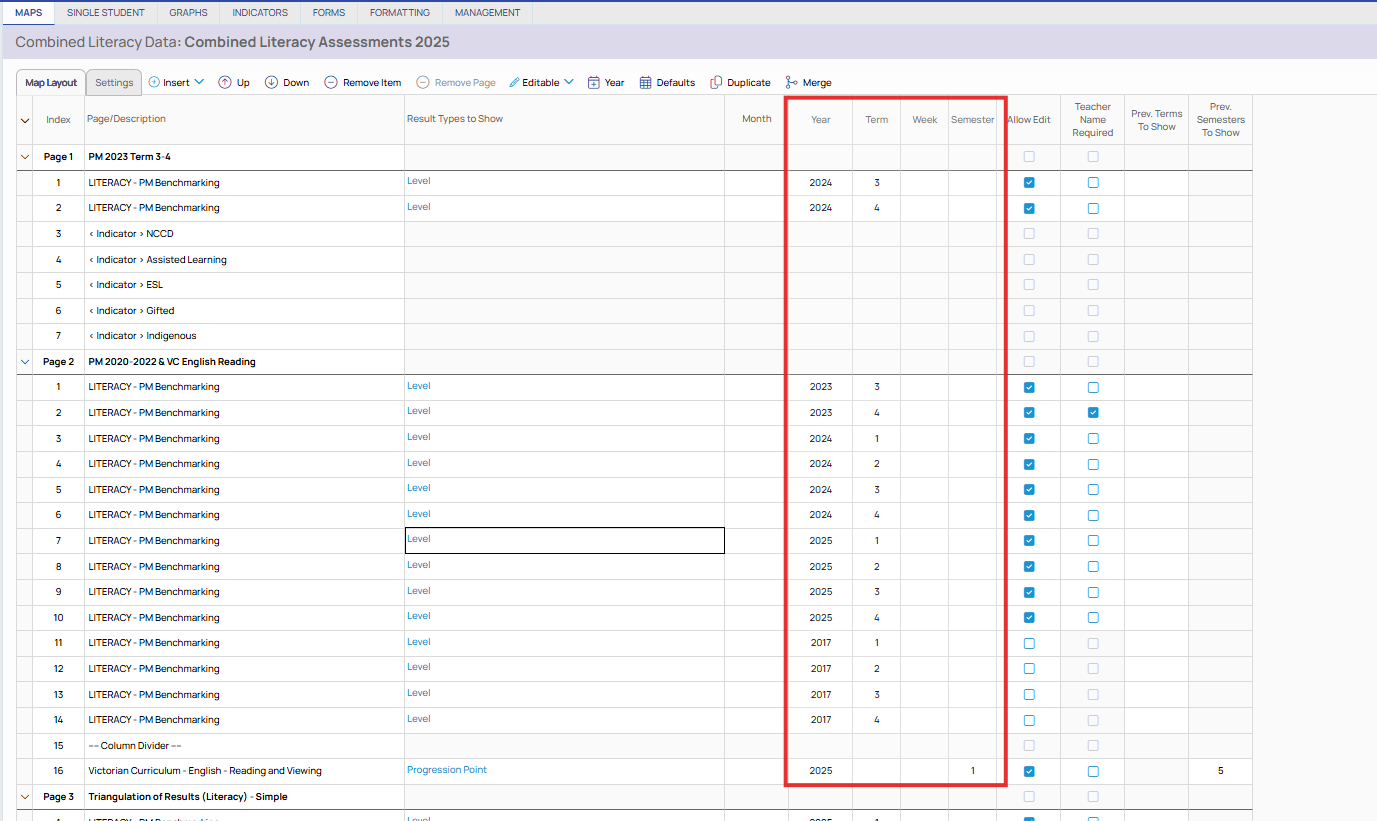Viewport: 1377px width, 821px height.
Task: Select the PM 2023 Term 3-4 page title
Action: [130, 157]
